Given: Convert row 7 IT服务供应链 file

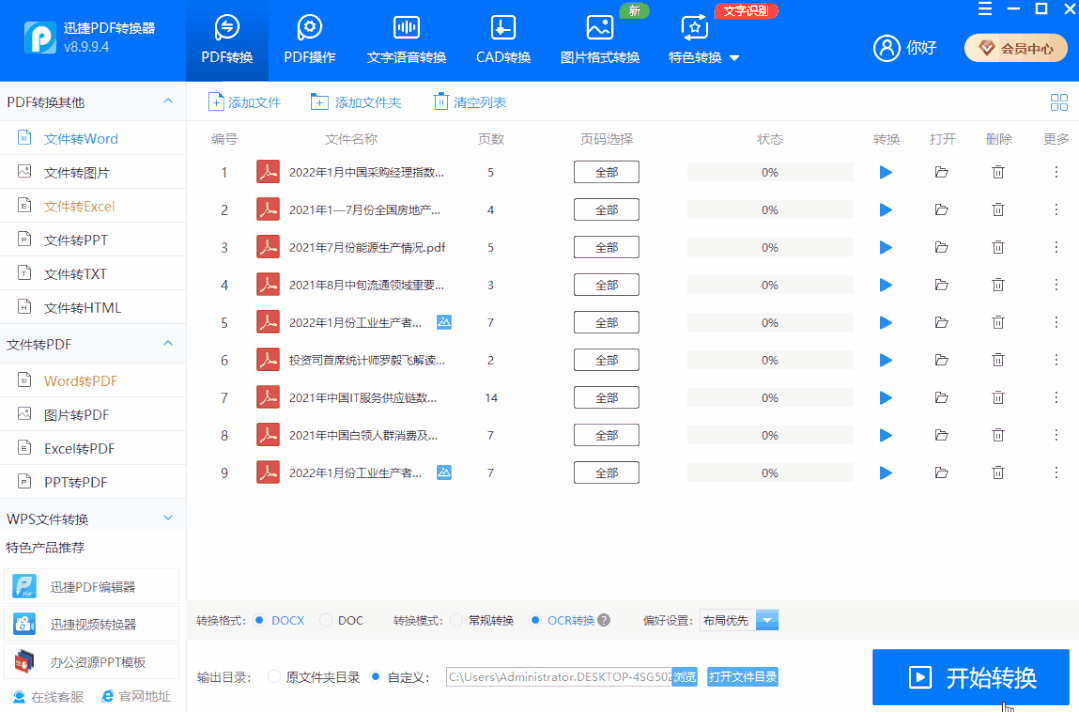Looking at the screenshot, I should click(886, 398).
